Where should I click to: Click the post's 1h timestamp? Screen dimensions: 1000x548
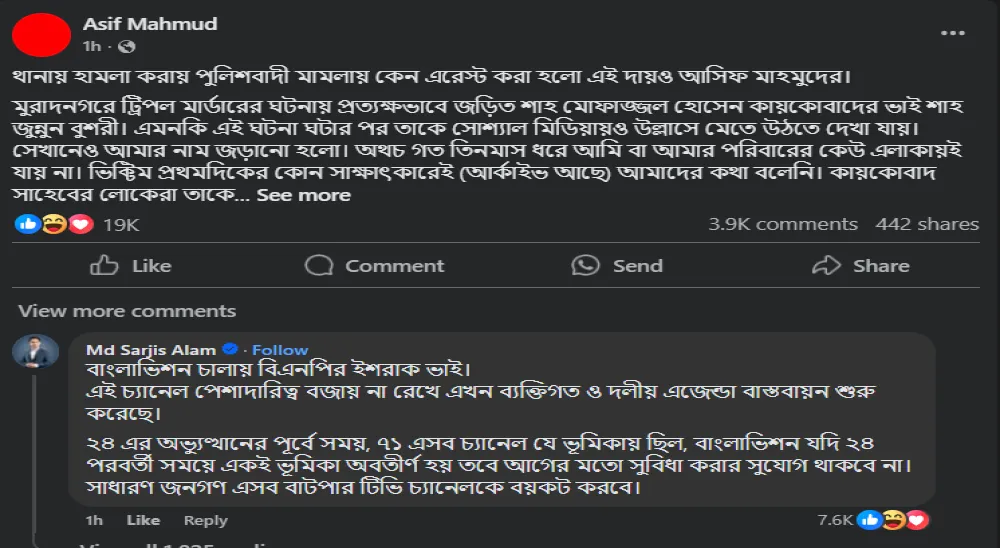point(90,47)
